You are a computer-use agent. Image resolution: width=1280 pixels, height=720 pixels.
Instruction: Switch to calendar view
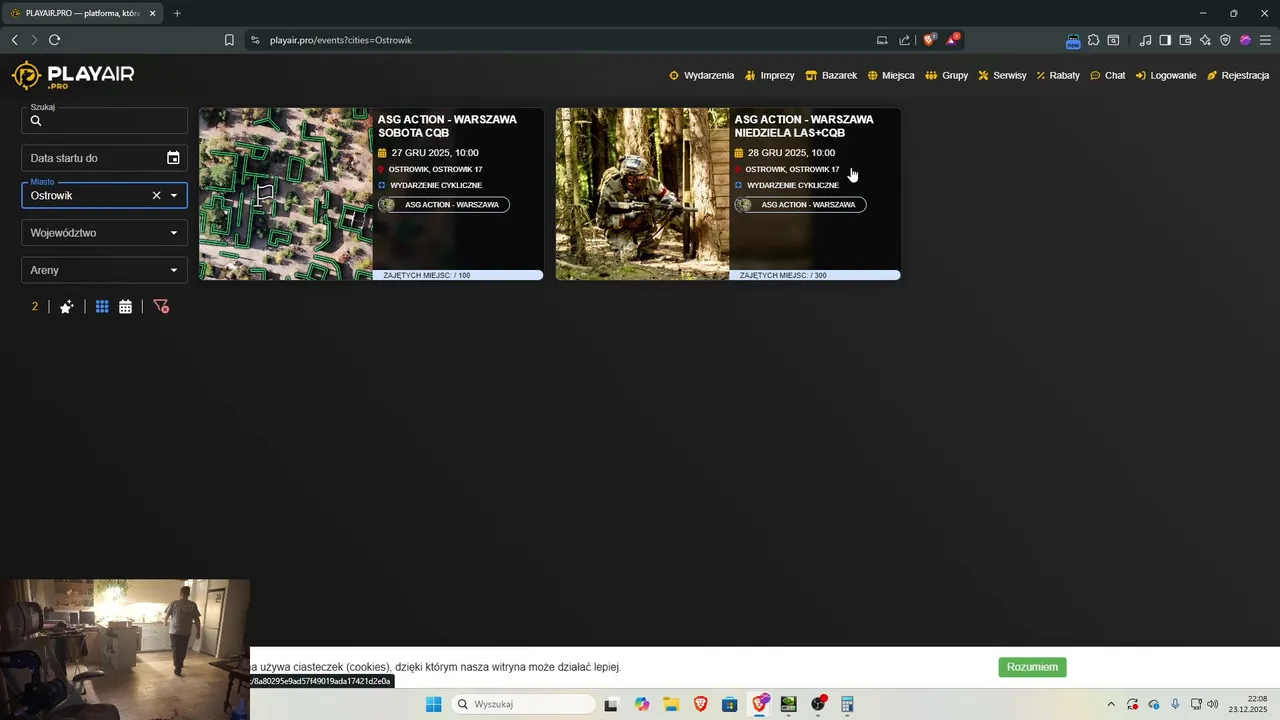pyautogui.click(x=125, y=307)
